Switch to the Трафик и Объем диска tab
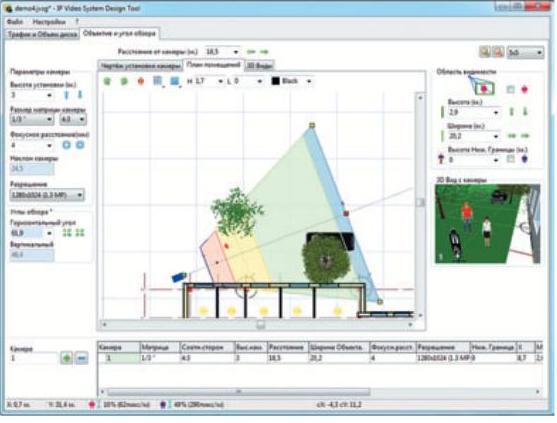 coord(43,34)
